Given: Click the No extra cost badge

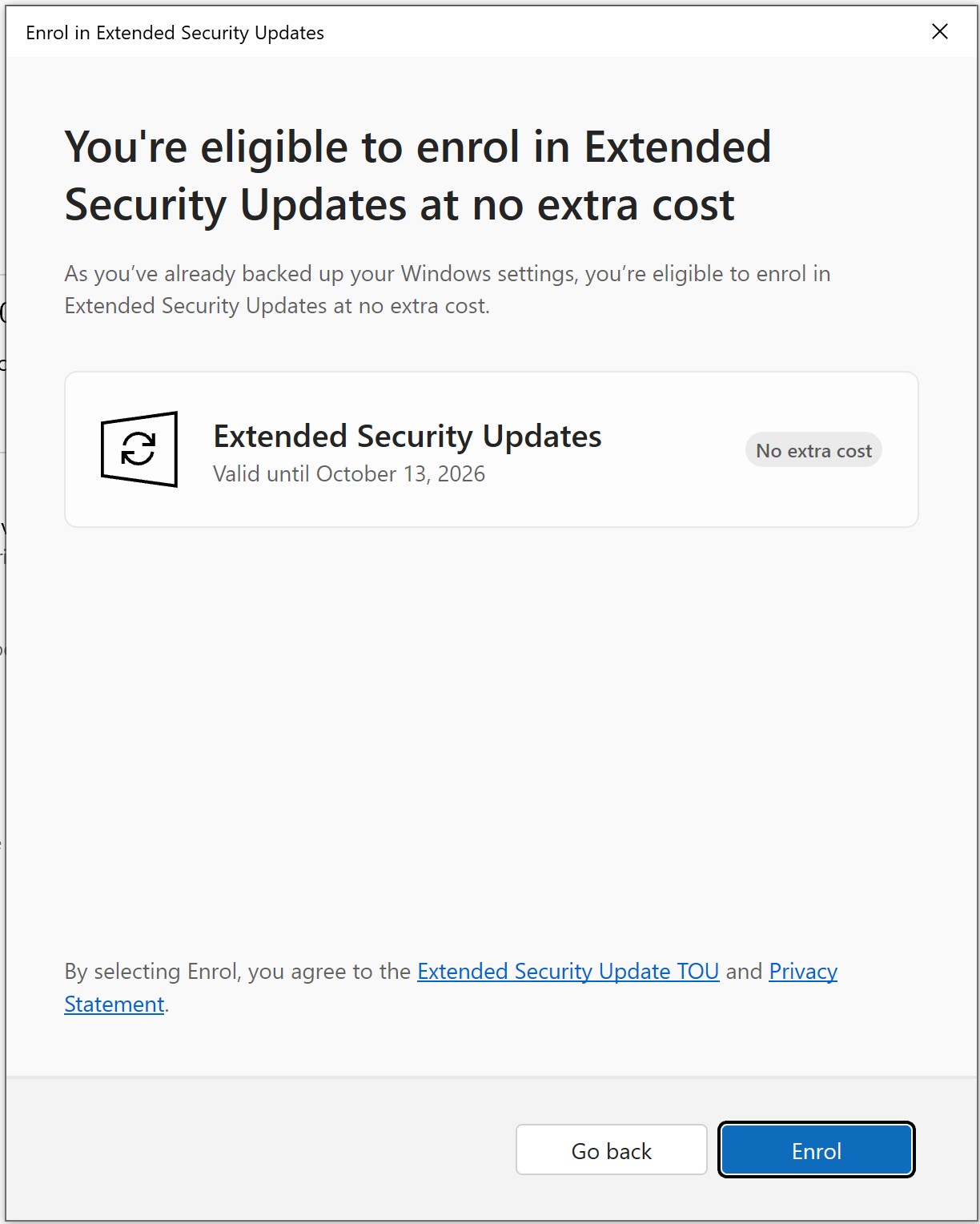Looking at the screenshot, I should (813, 451).
